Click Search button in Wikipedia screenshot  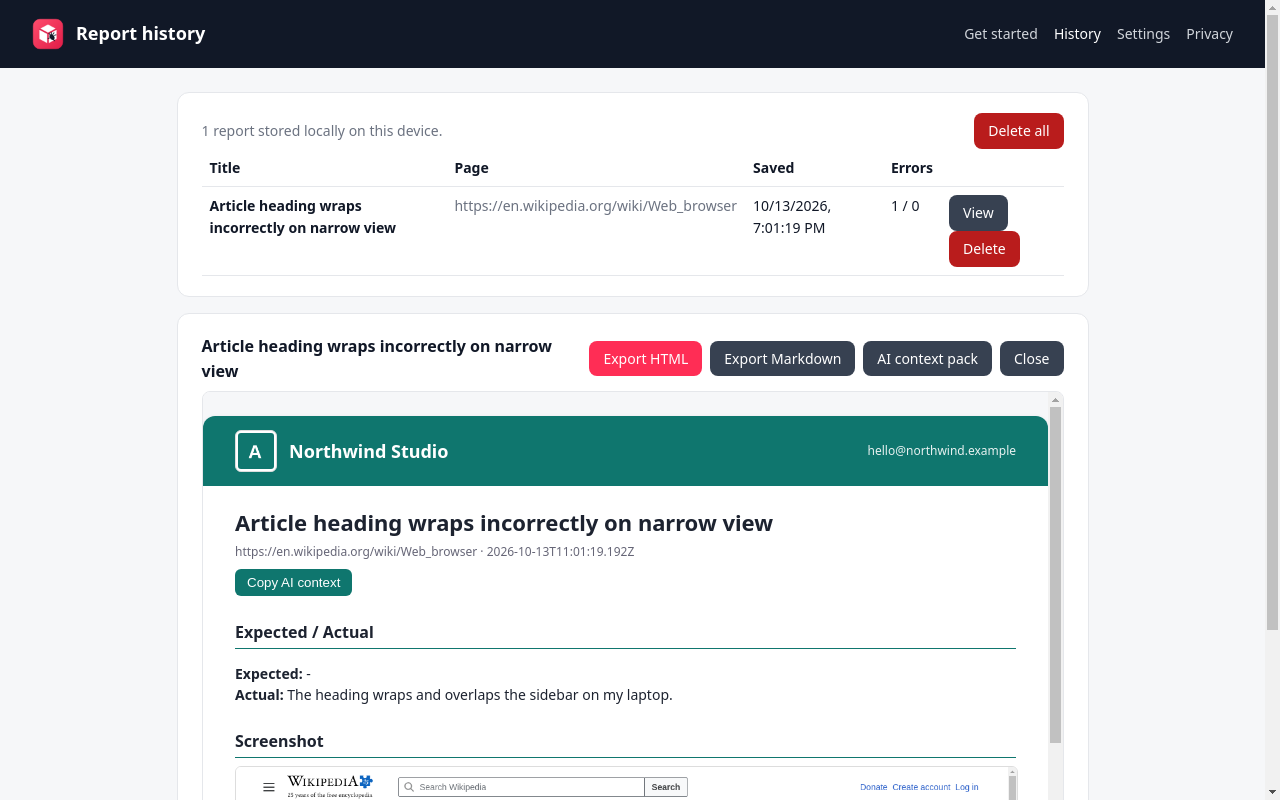point(666,787)
